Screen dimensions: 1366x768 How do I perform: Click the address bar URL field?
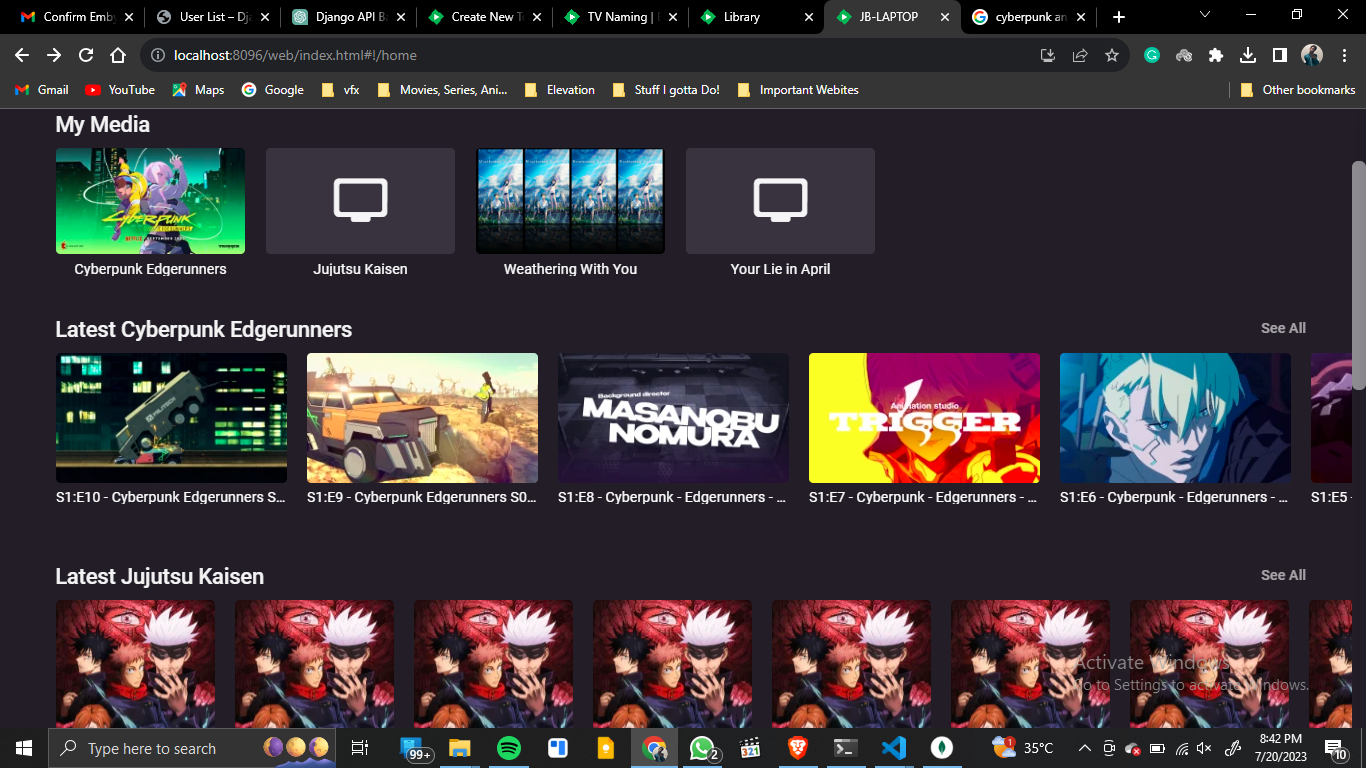[x=600, y=56]
